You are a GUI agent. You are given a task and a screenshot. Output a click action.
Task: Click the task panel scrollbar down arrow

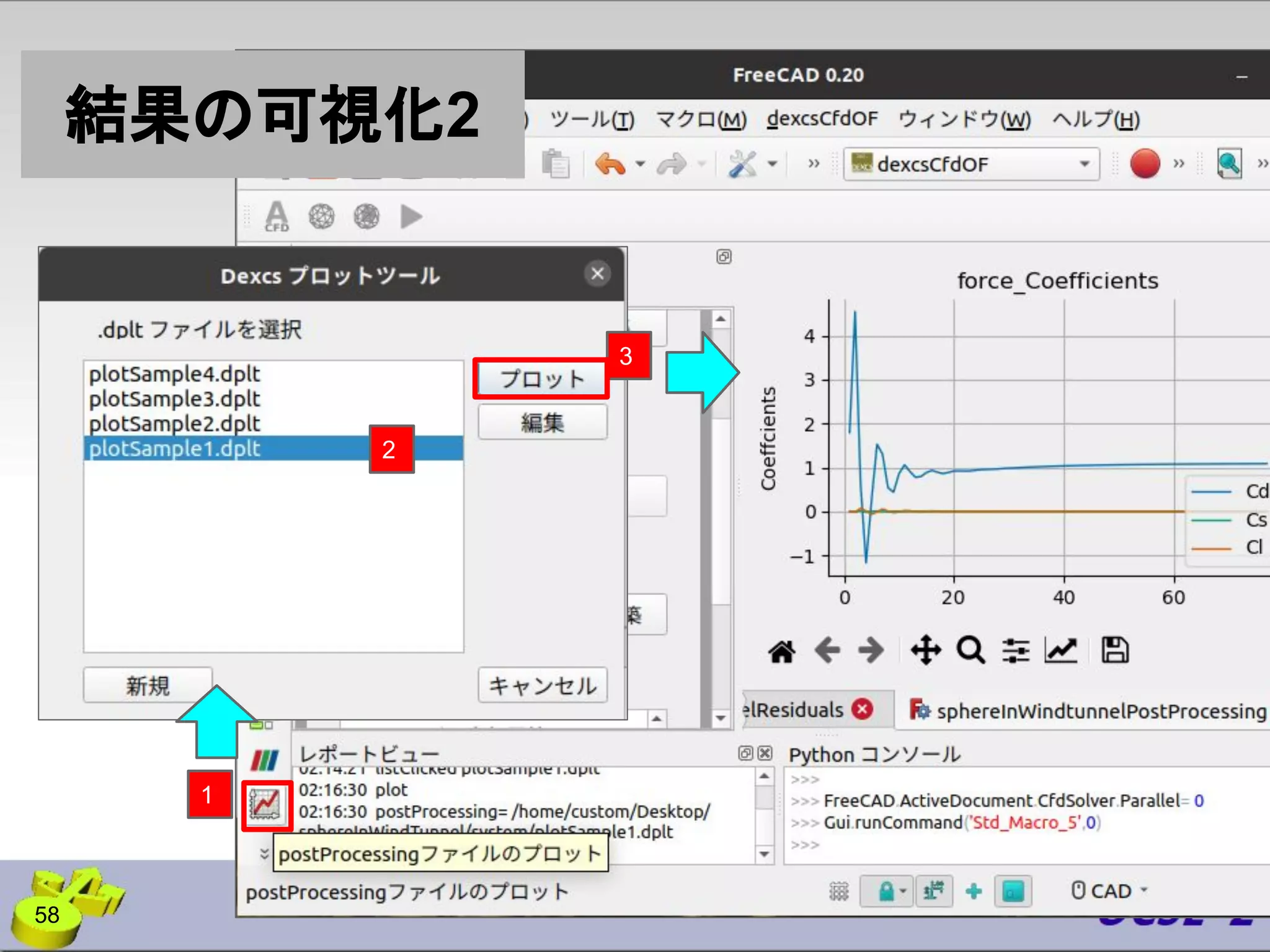click(x=720, y=718)
